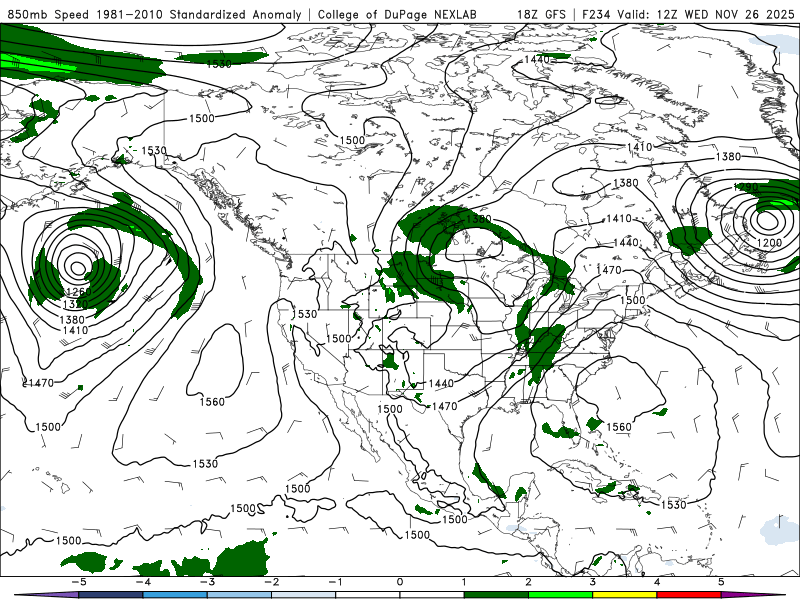
Task: Click the colorbar tick label "0"
Action: click(400, 582)
